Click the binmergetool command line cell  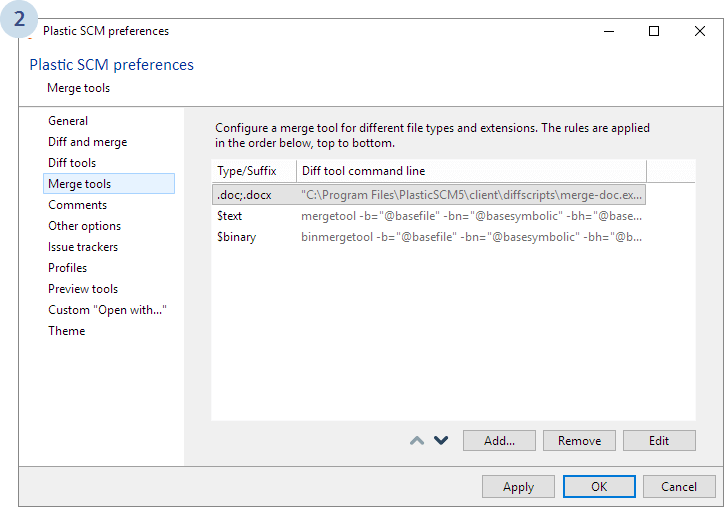[x=471, y=237]
